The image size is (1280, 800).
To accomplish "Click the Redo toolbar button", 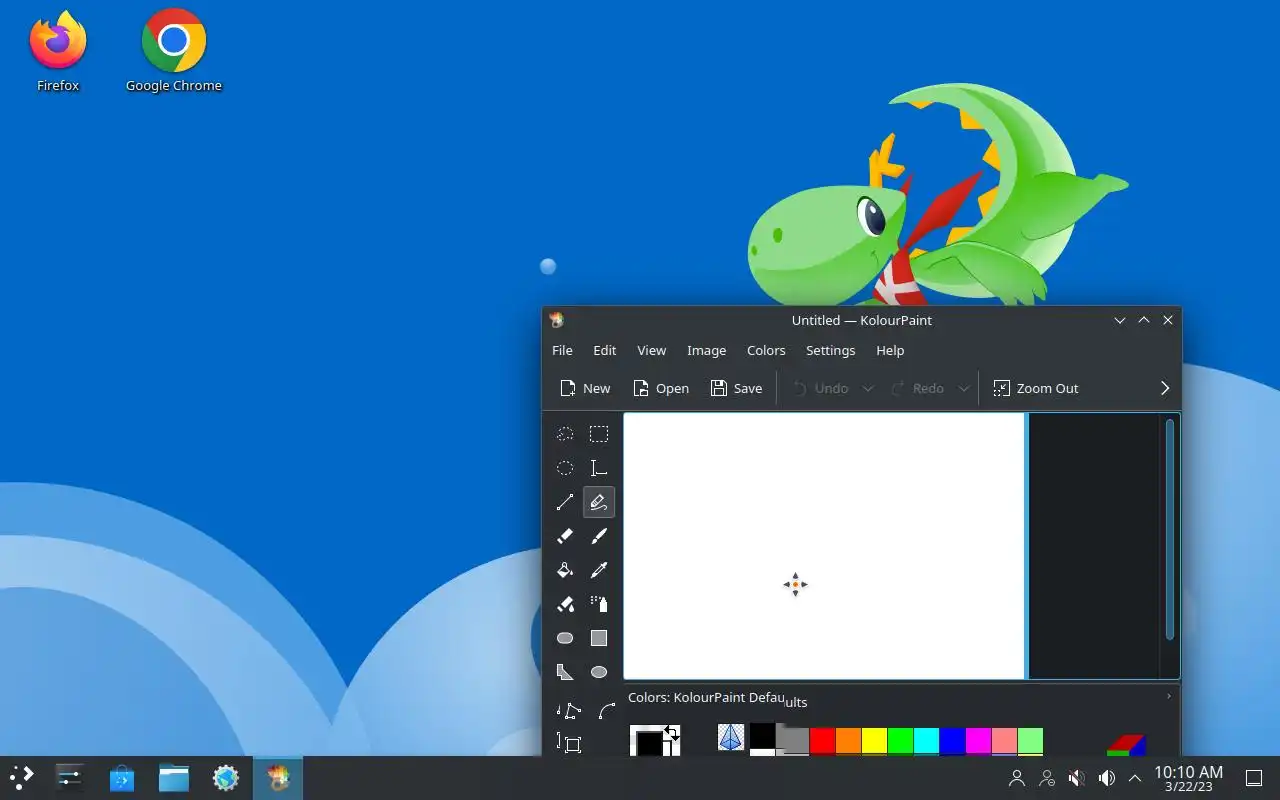I will [916, 388].
